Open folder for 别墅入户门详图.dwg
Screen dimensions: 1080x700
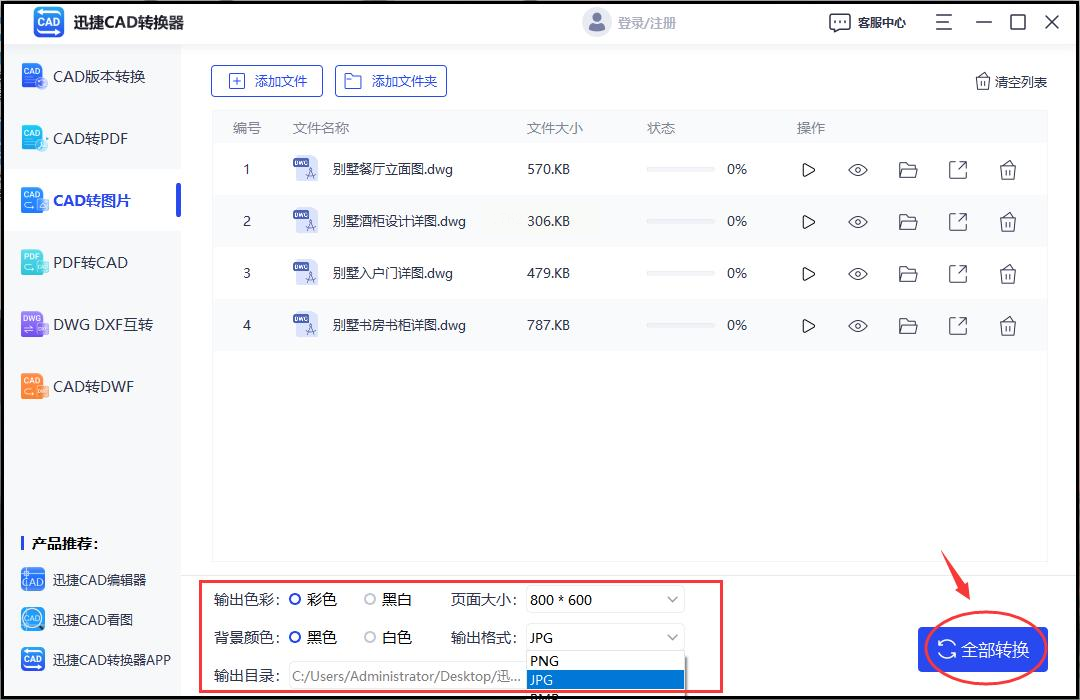click(x=908, y=274)
